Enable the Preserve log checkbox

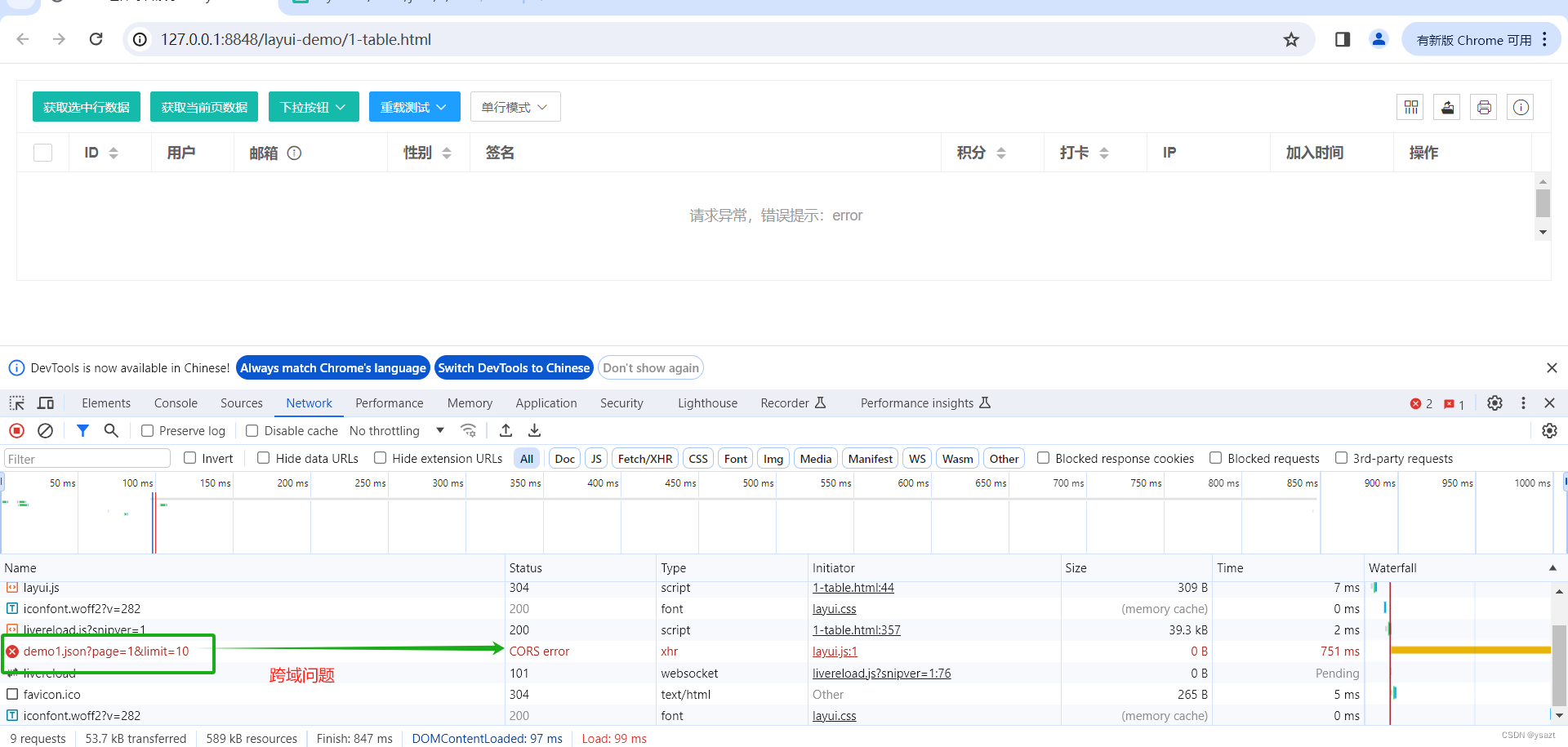coord(147,430)
